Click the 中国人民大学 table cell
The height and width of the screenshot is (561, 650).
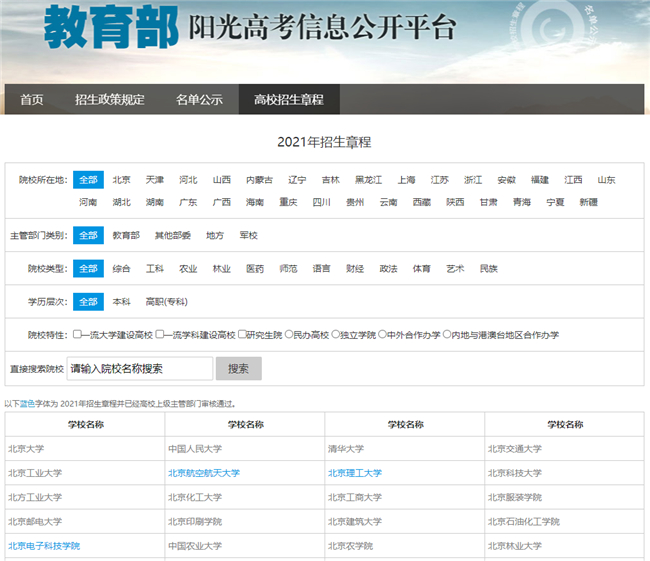pyautogui.click(x=245, y=449)
